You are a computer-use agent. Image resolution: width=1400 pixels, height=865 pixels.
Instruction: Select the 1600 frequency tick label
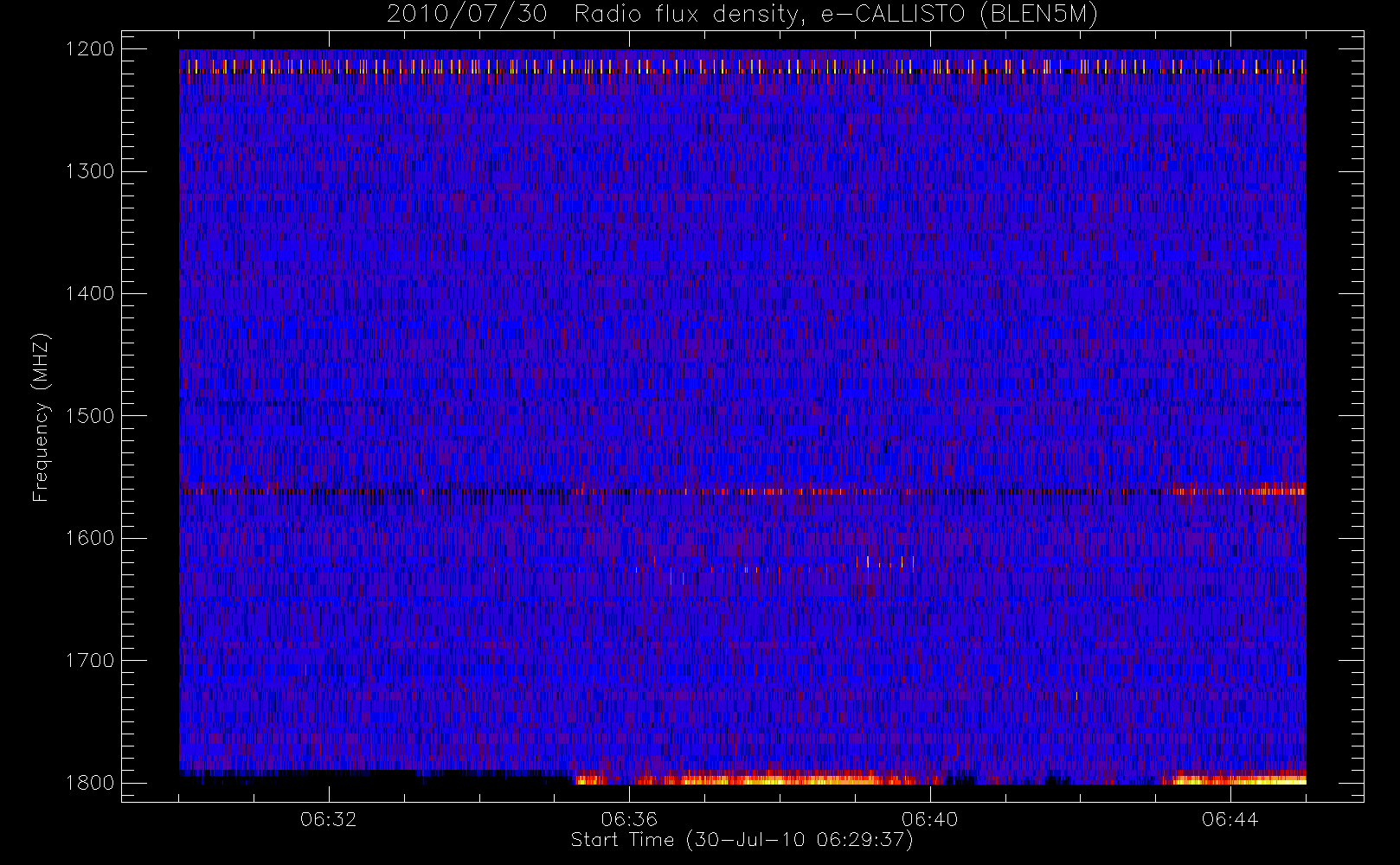pyautogui.click(x=90, y=538)
